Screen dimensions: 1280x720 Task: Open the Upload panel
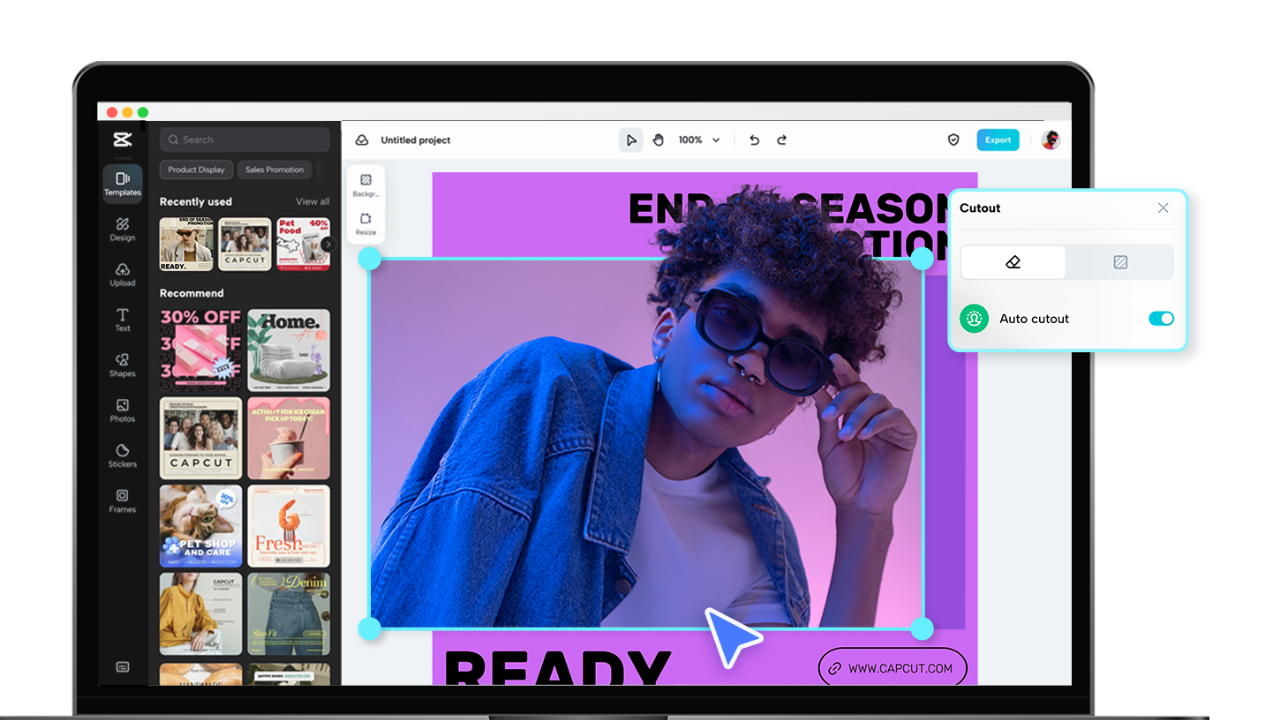[x=122, y=274]
